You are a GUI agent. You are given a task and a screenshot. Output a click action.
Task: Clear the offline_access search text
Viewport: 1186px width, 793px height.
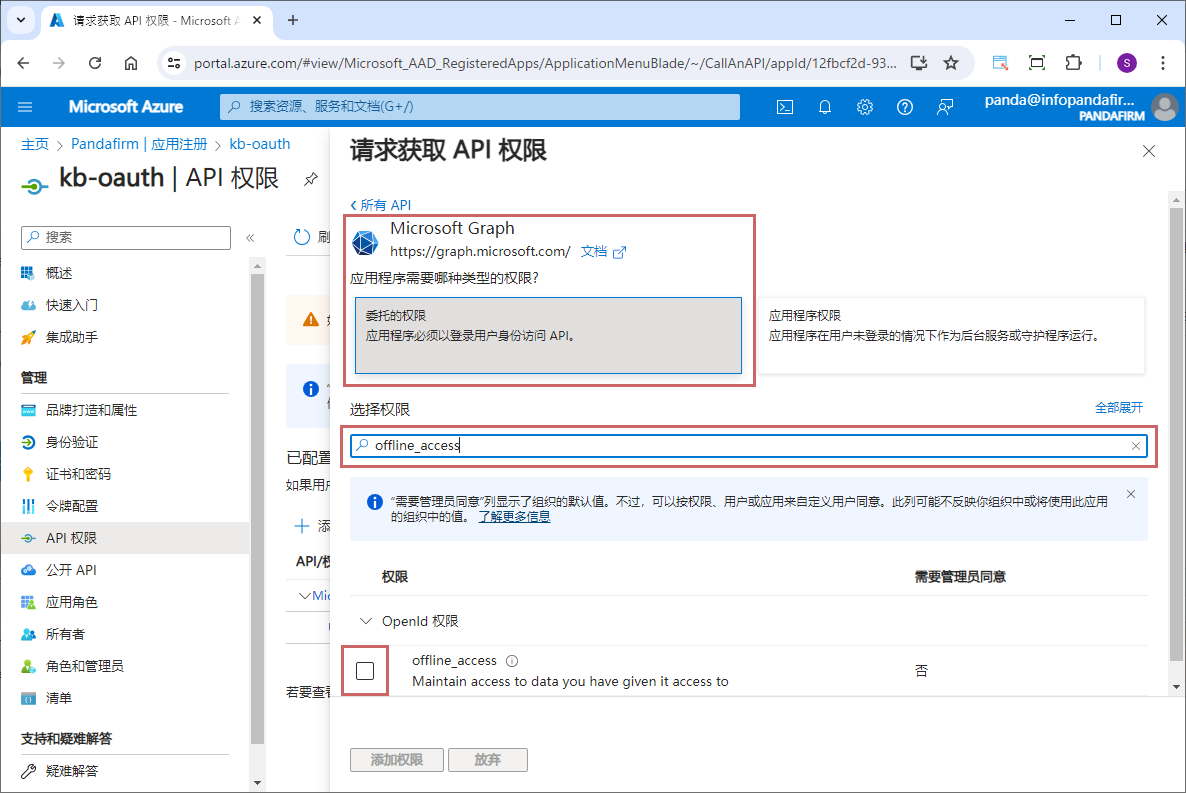tap(1136, 446)
